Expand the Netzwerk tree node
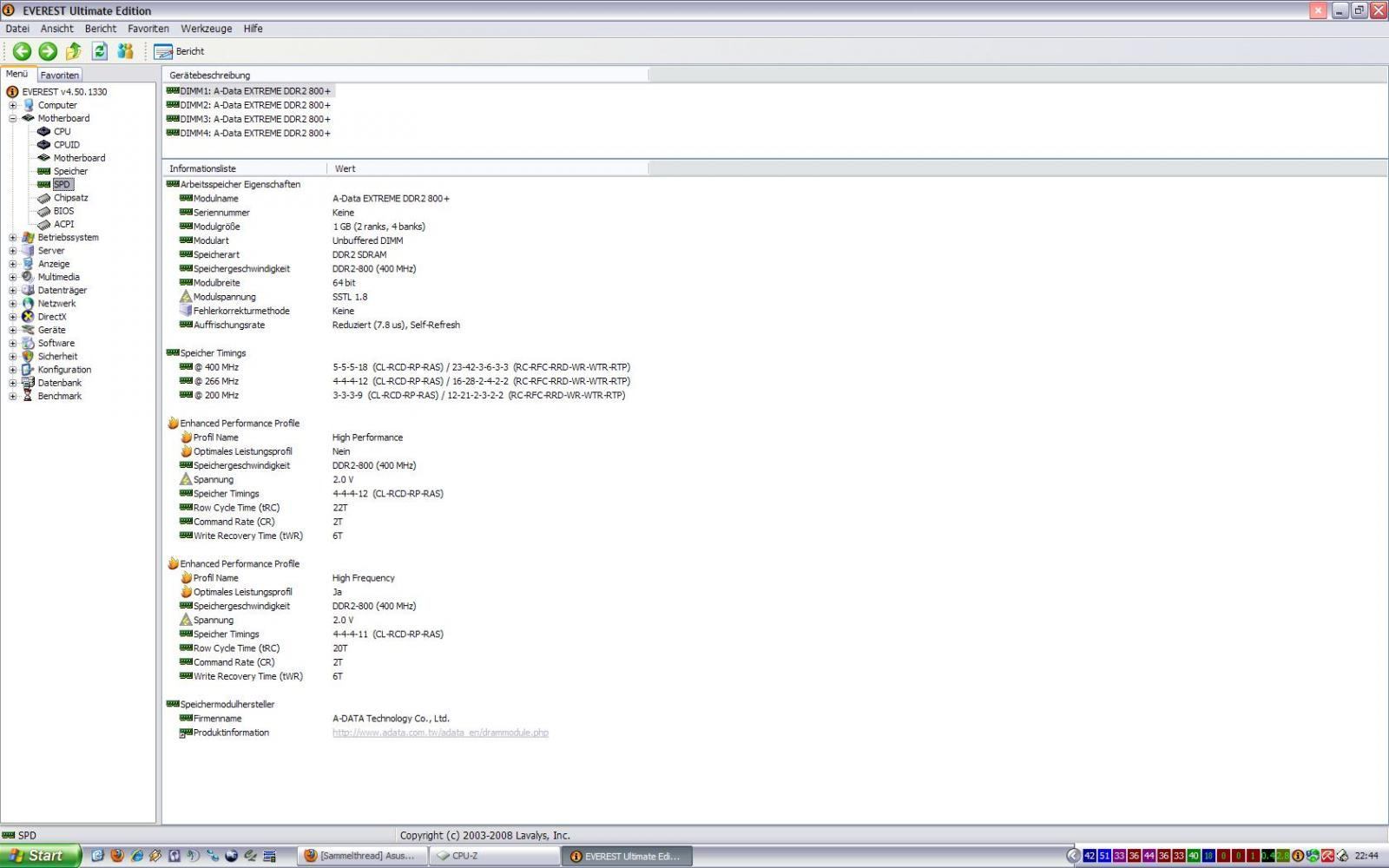 point(13,304)
